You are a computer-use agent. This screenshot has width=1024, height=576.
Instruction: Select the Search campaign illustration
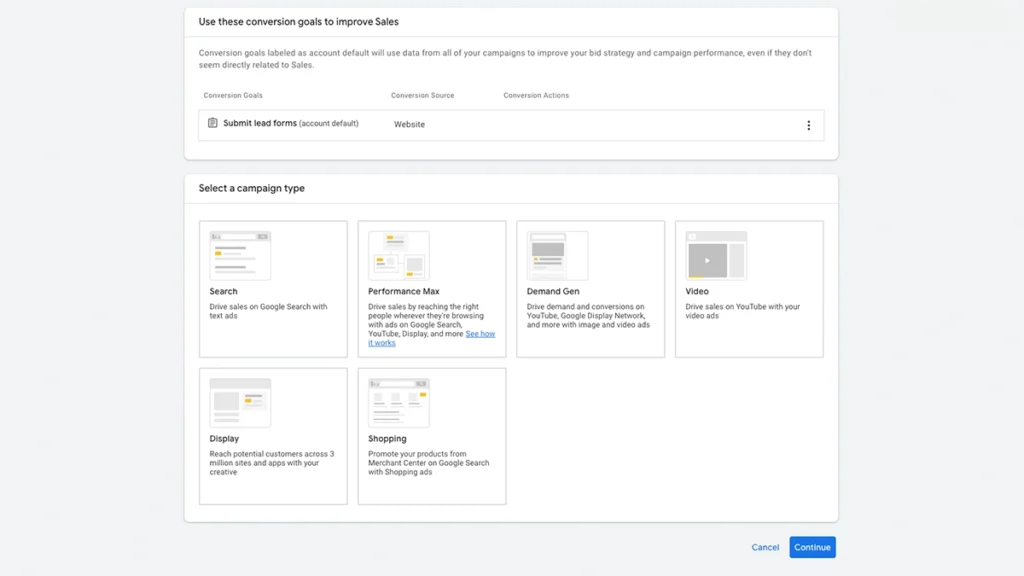coord(240,255)
